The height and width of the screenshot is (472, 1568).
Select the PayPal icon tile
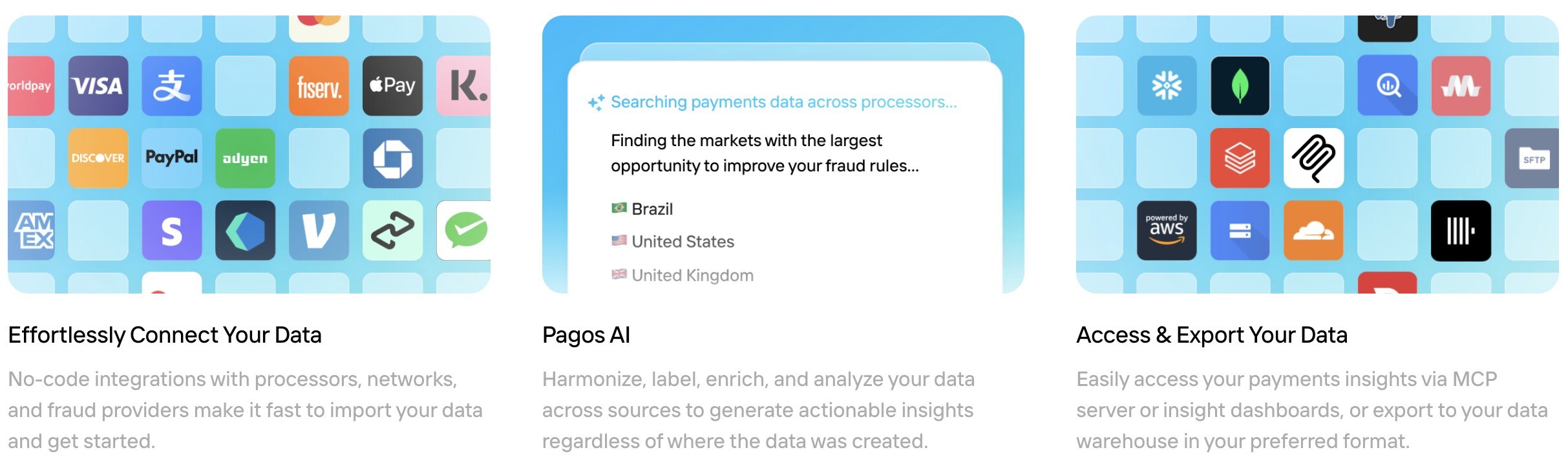(172, 158)
